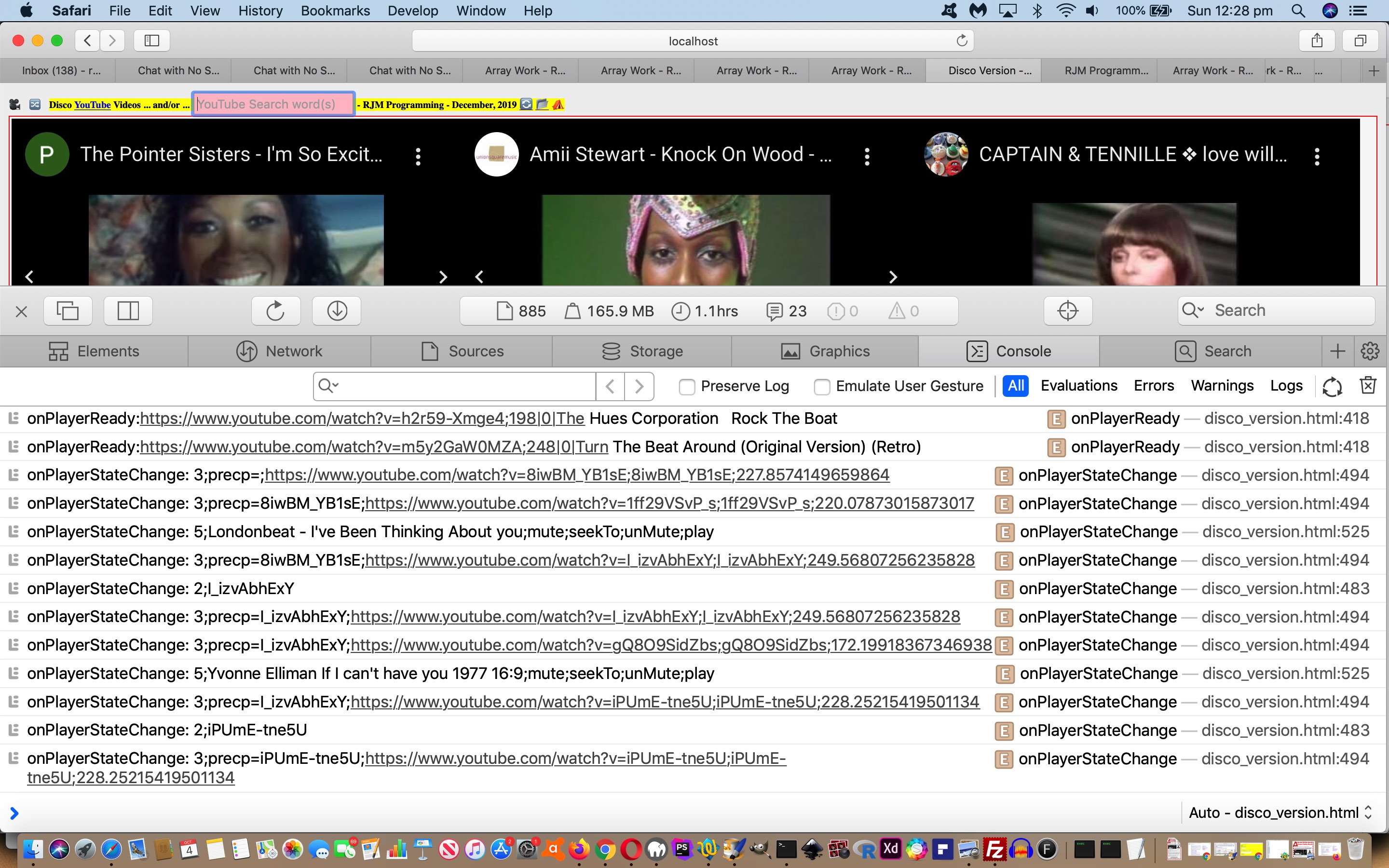Image resolution: width=1389 pixels, height=868 pixels.
Task: Open Safari share menu
Action: point(1317,41)
